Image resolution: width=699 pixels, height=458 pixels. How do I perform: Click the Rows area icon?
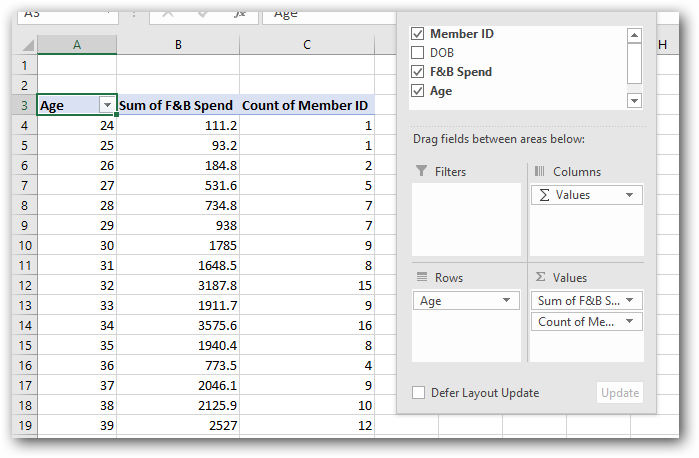[x=421, y=278]
